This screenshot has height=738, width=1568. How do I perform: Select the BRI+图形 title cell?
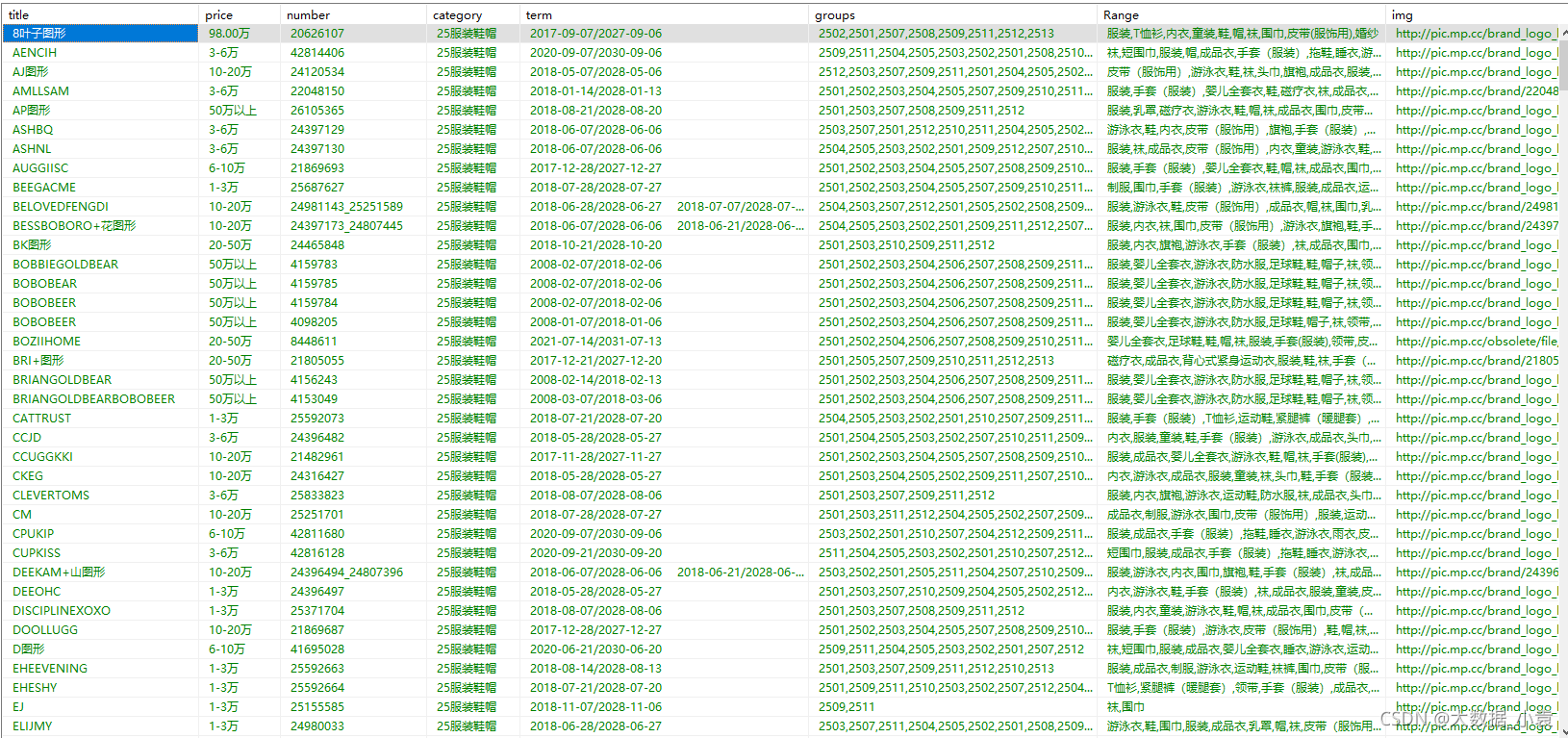(x=100, y=361)
